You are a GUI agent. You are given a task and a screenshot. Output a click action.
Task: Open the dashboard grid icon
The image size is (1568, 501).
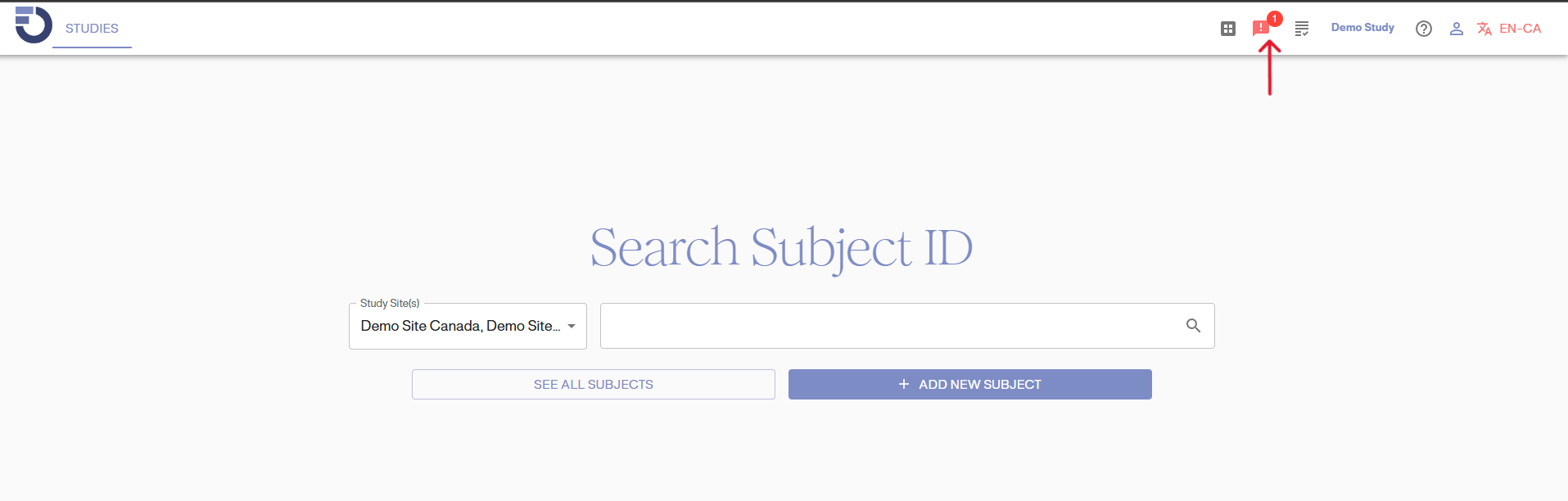[1227, 29]
